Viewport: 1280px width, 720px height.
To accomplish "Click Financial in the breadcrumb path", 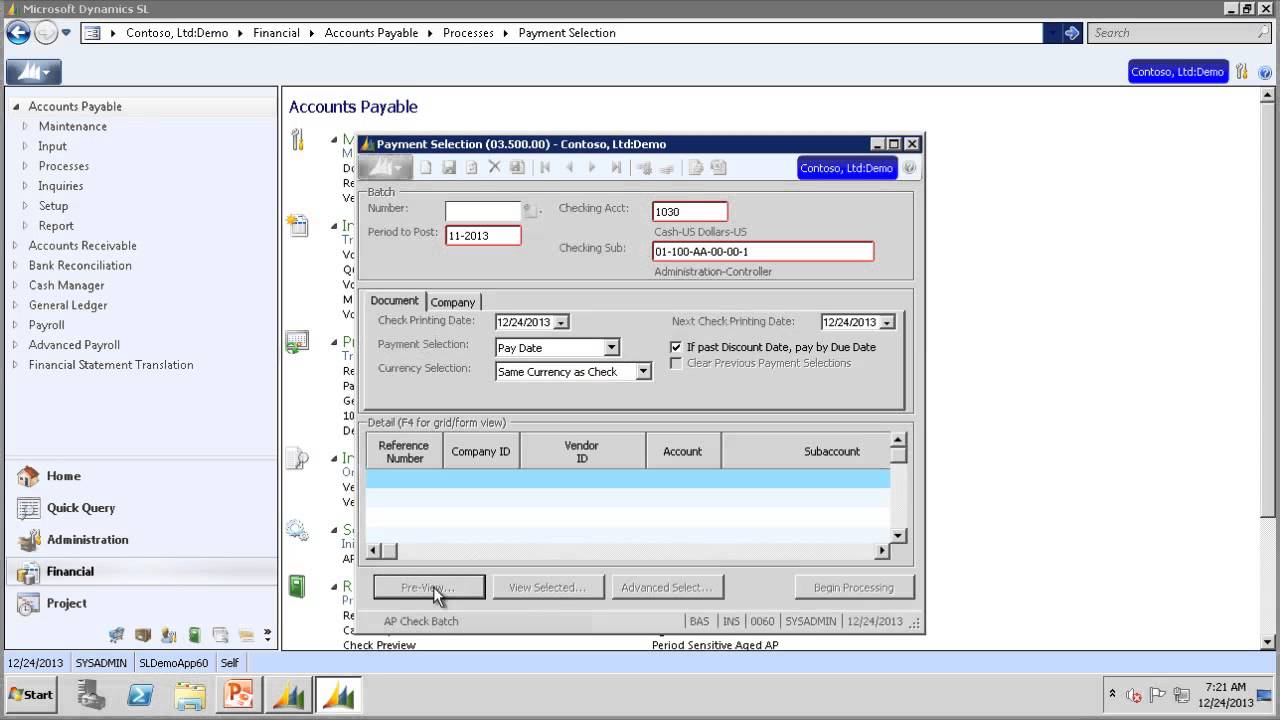I will [x=277, y=33].
